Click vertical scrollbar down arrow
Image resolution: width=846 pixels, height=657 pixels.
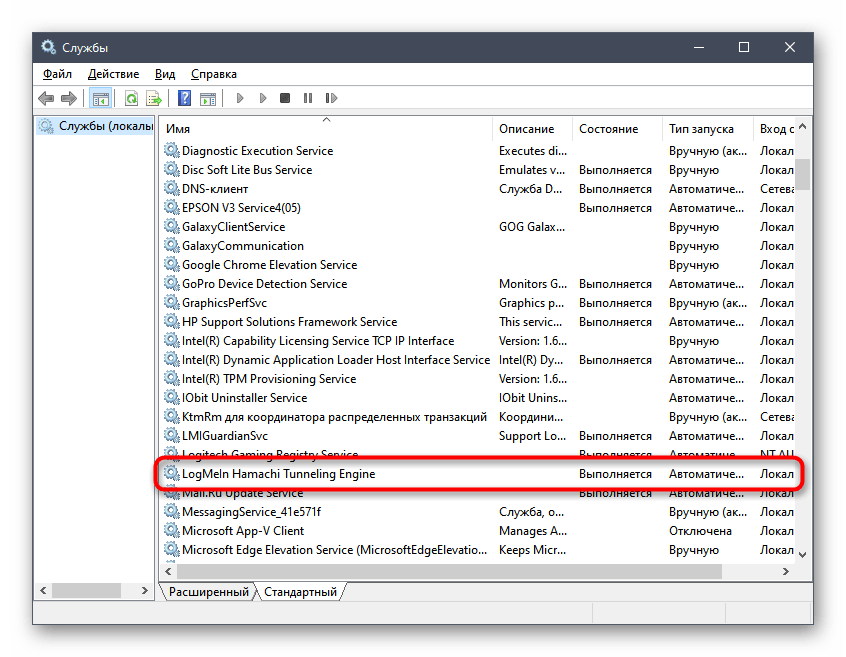coord(802,555)
